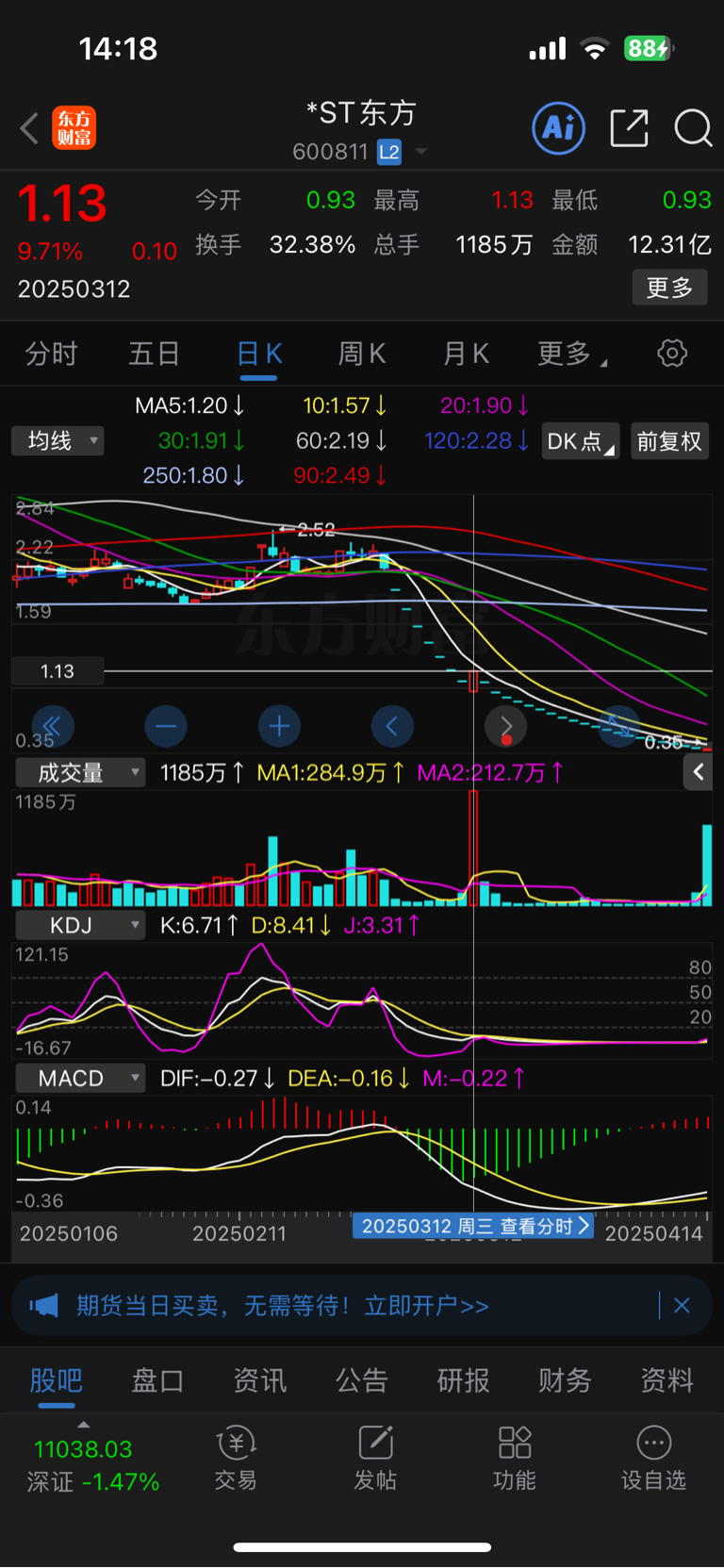This screenshot has width=724, height=1568.
Task: Open 20250312 周三 查看分时 link
Action: click(472, 1226)
